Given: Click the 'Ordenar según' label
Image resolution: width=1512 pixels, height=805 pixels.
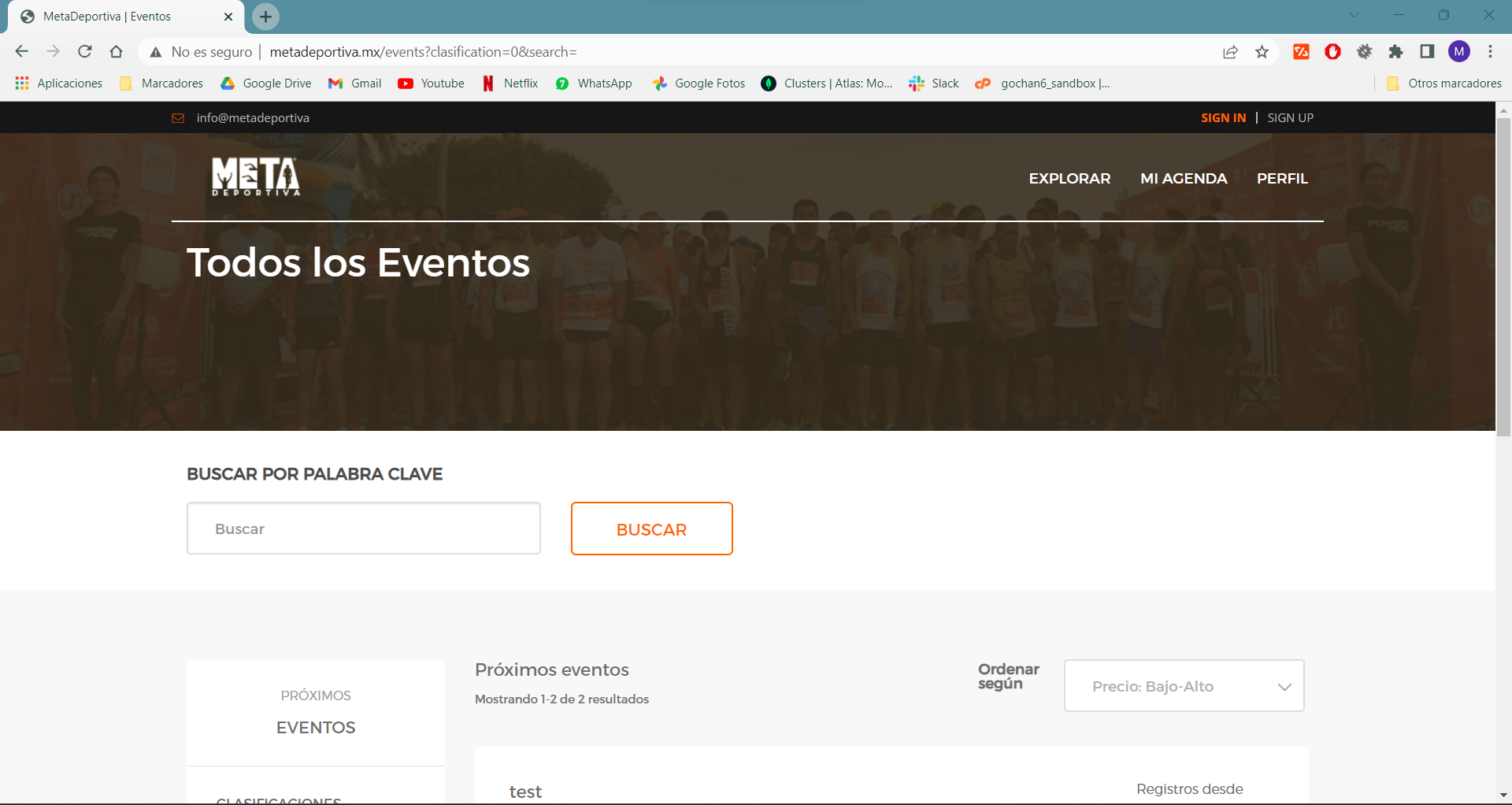Looking at the screenshot, I should pos(1009,677).
